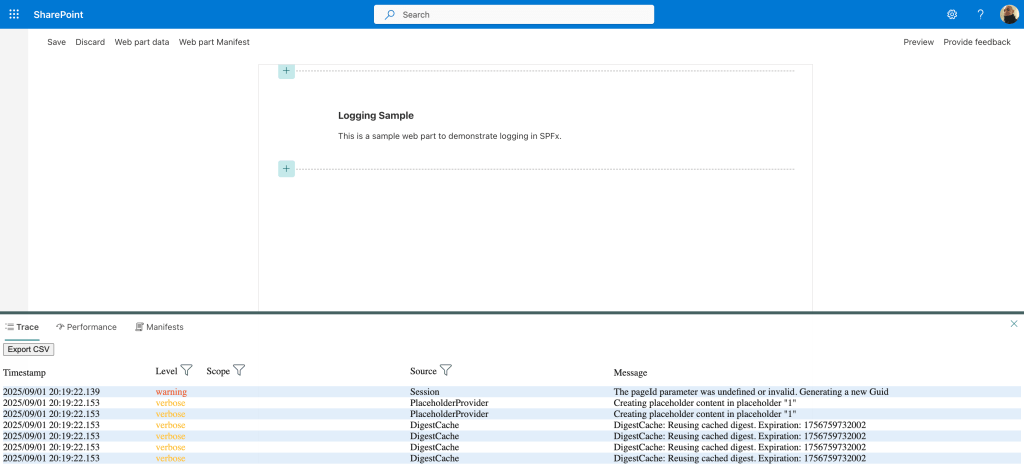This screenshot has width=1024, height=464.
Task: Open the SharePoint app launcher waffle
Action: 14,14
